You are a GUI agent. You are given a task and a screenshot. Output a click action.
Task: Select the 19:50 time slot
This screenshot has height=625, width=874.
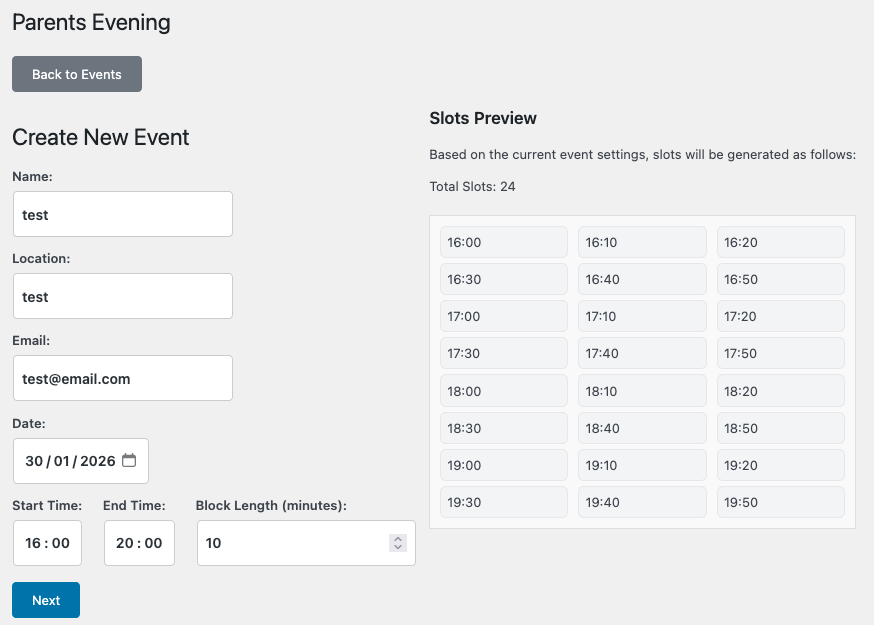click(x=780, y=501)
